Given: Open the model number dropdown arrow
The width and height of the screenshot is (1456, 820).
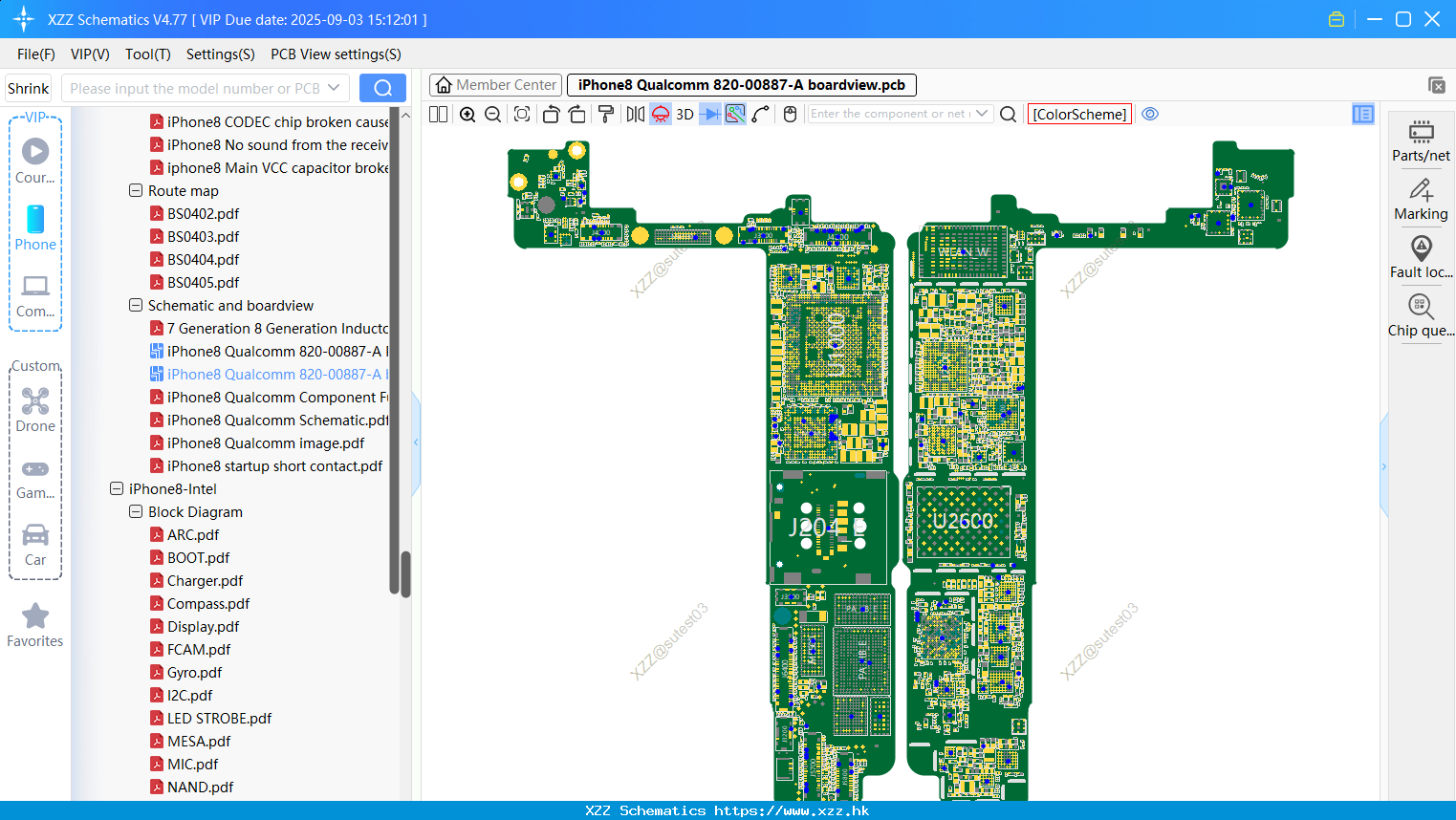Looking at the screenshot, I should (x=334, y=88).
